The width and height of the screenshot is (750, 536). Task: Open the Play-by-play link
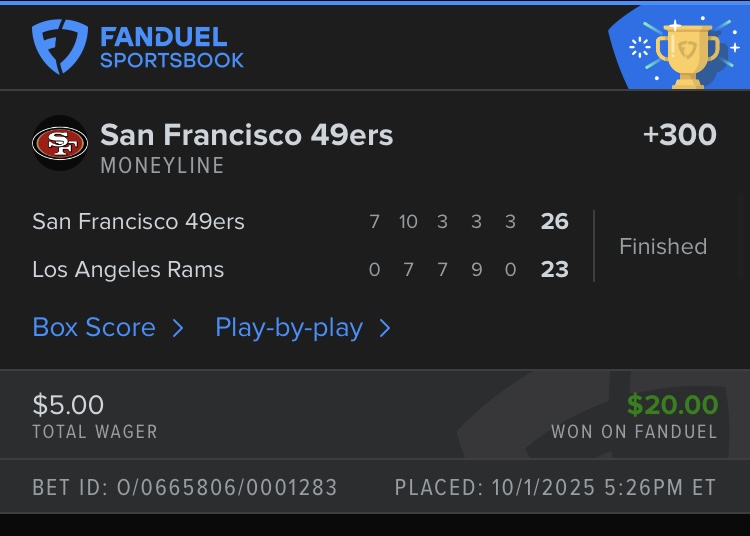[289, 328]
